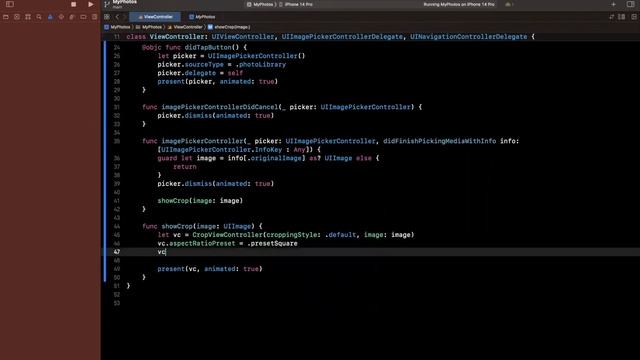Image resolution: width=640 pixels, height=360 pixels.
Task: Toggle the inspectors panel
Action: 631,4
